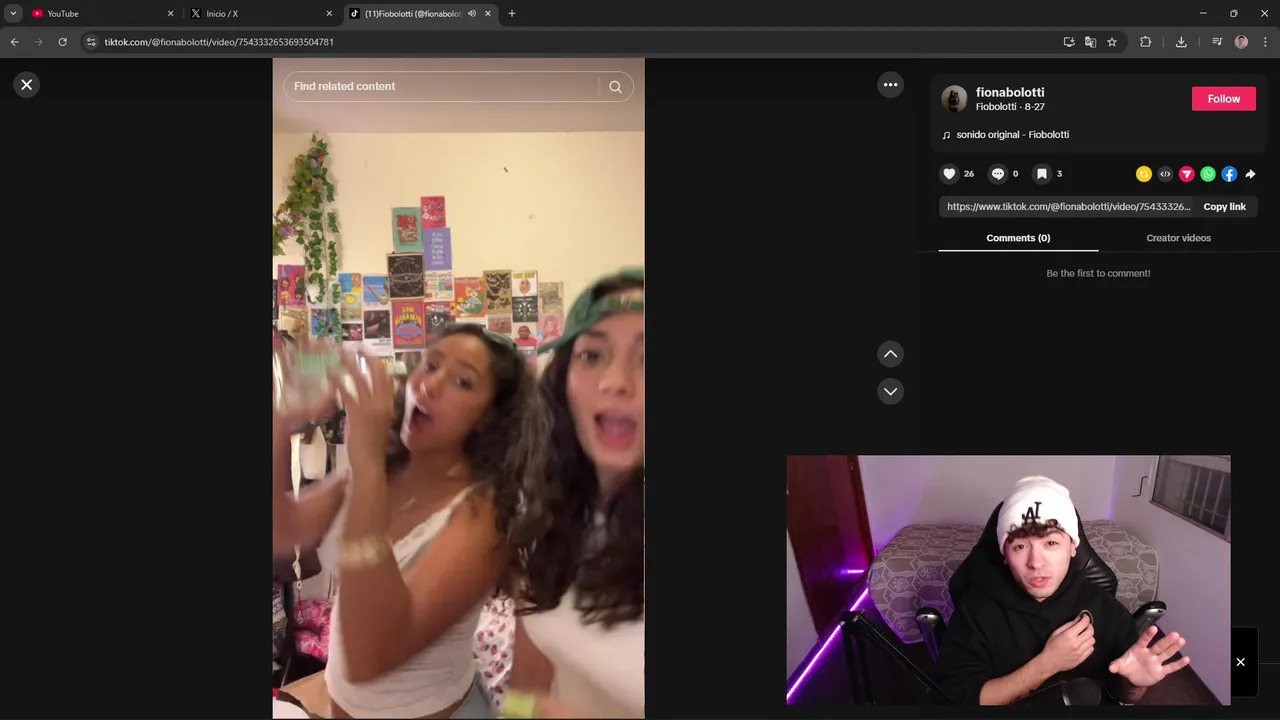Close the TikTok video viewer

[27, 85]
